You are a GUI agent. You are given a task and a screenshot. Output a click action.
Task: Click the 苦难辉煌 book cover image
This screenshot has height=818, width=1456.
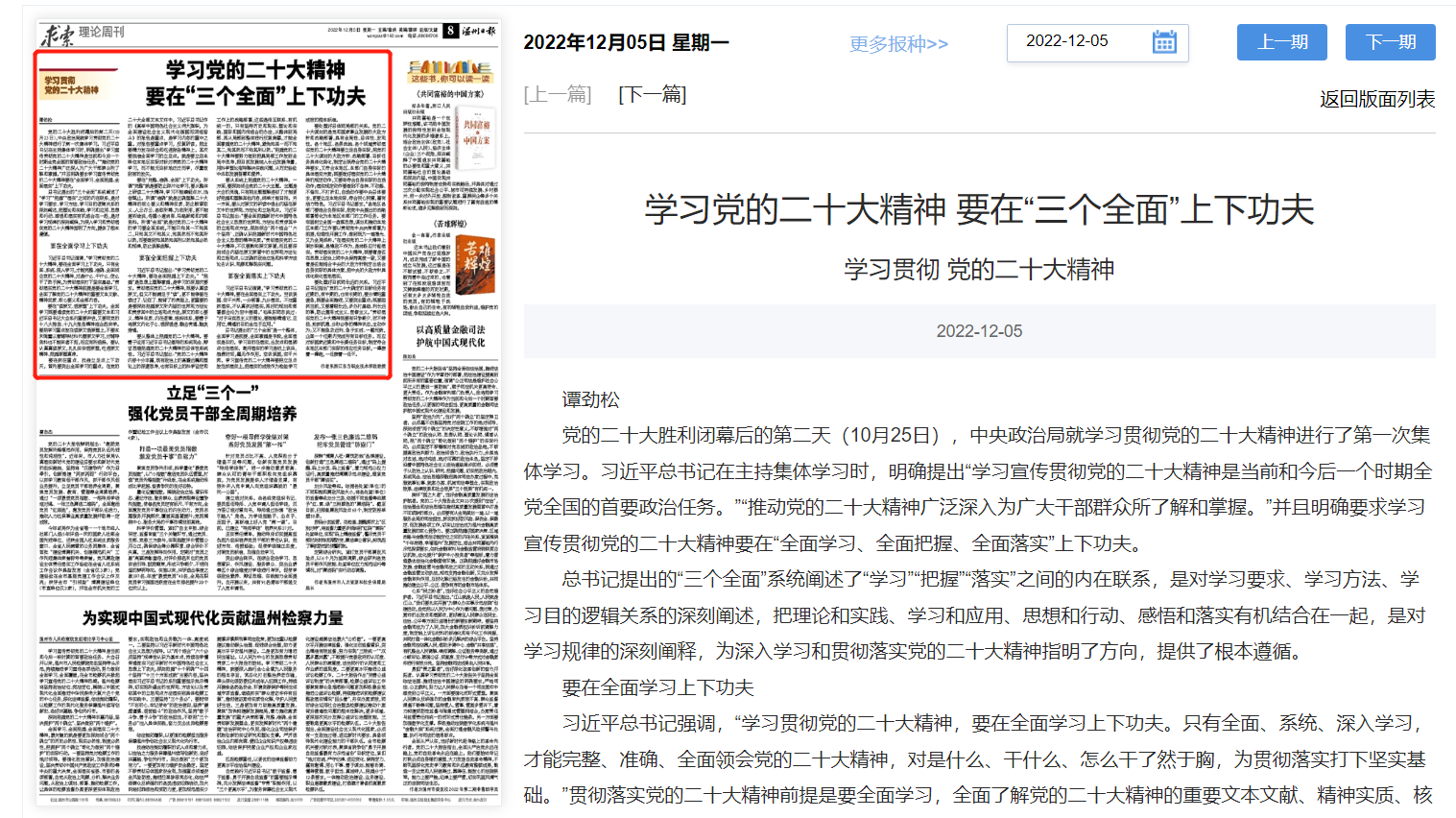(476, 264)
